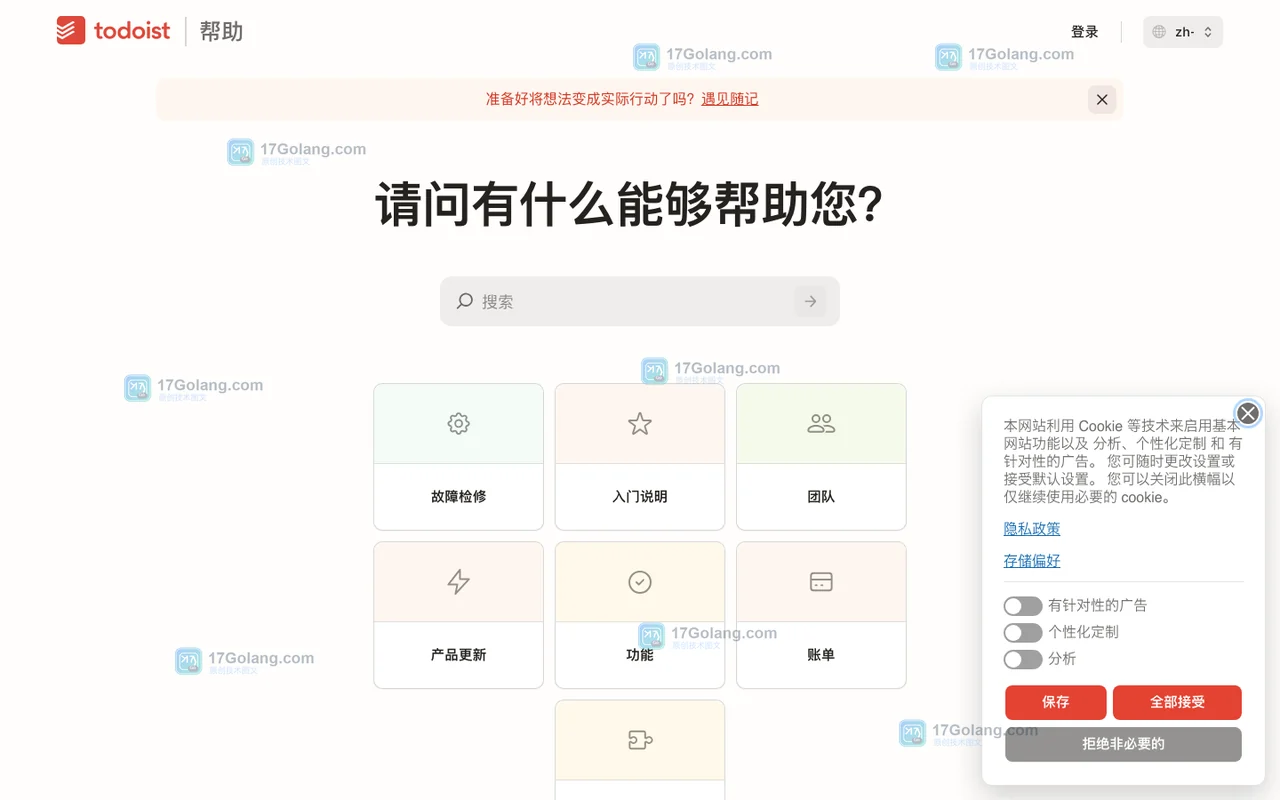This screenshot has width=1280, height=800.
Task: Open the 团队 category label
Action: click(x=821, y=496)
